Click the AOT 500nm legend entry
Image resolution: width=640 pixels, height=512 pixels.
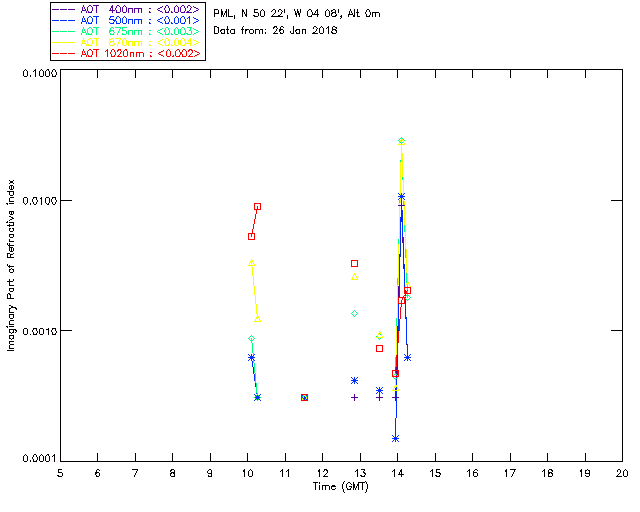[x=127, y=20]
